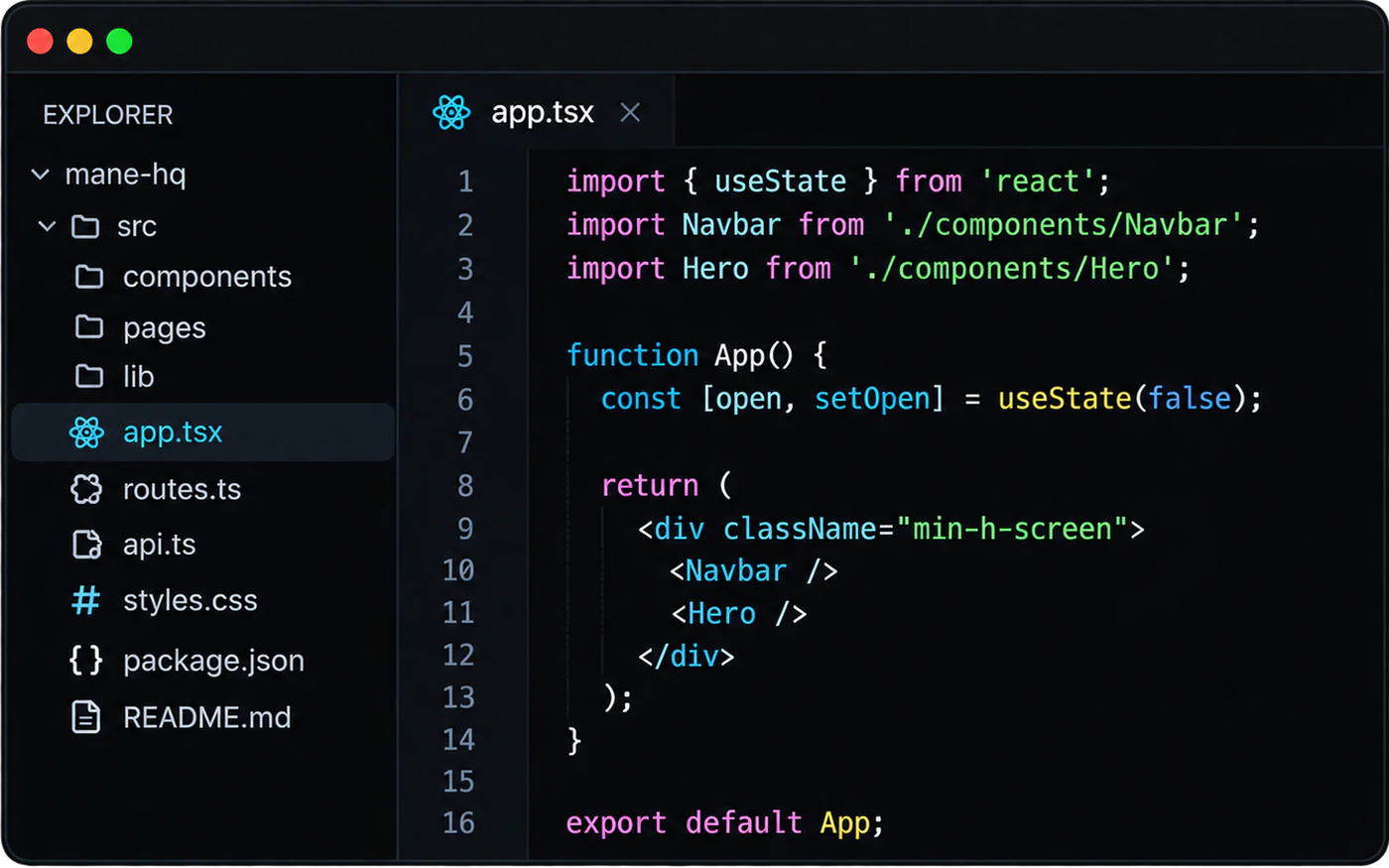Click the return keyword on line 8
Image resolution: width=1389 pixels, height=868 pixels.
pyautogui.click(x=650, y=485)
